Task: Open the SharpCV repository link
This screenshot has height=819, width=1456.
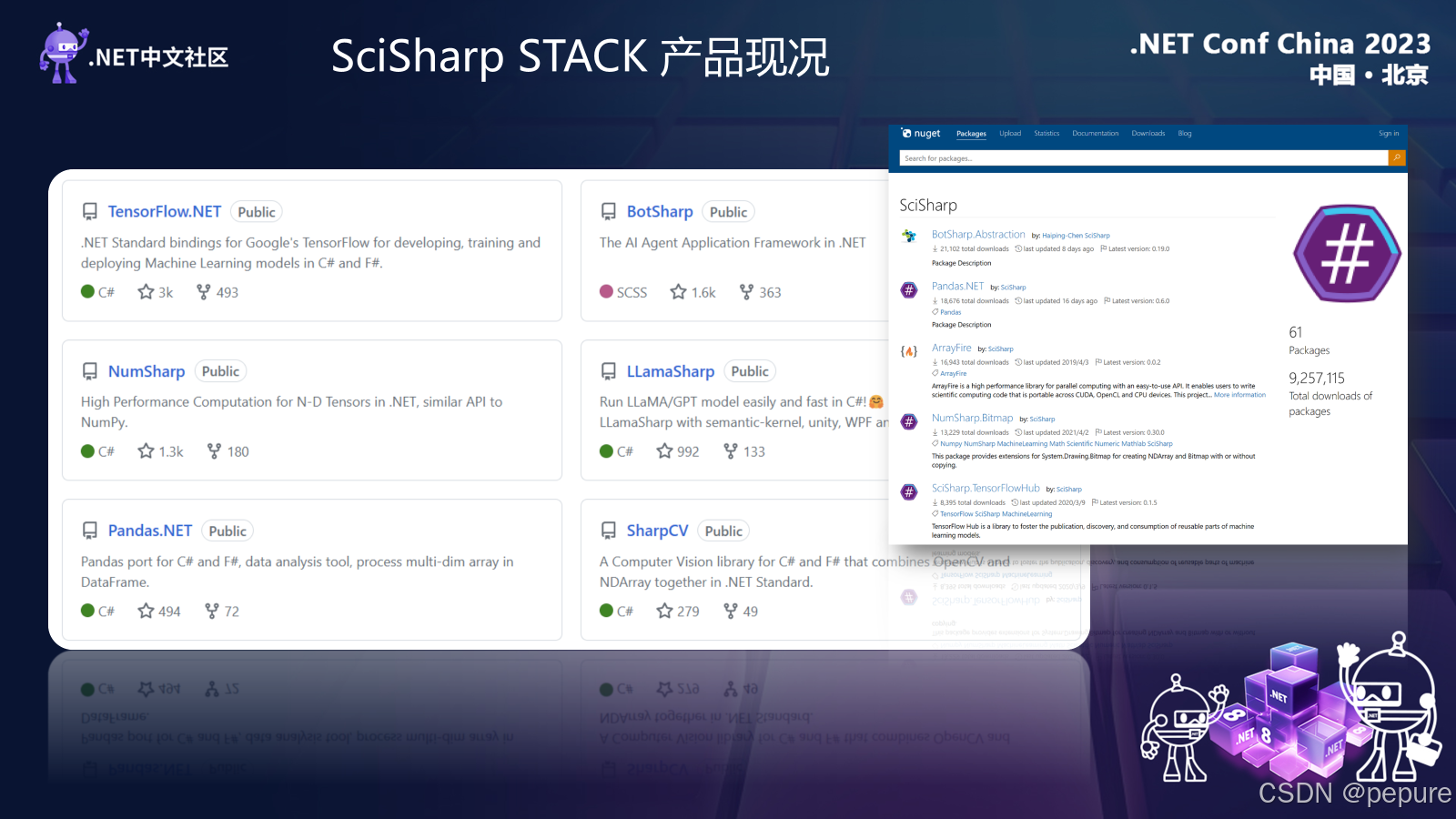Action: [x=657, y=531]
